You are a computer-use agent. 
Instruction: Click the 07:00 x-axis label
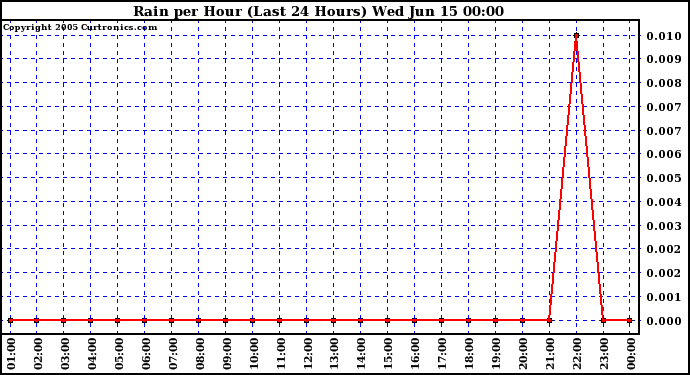tap(172, 354)
